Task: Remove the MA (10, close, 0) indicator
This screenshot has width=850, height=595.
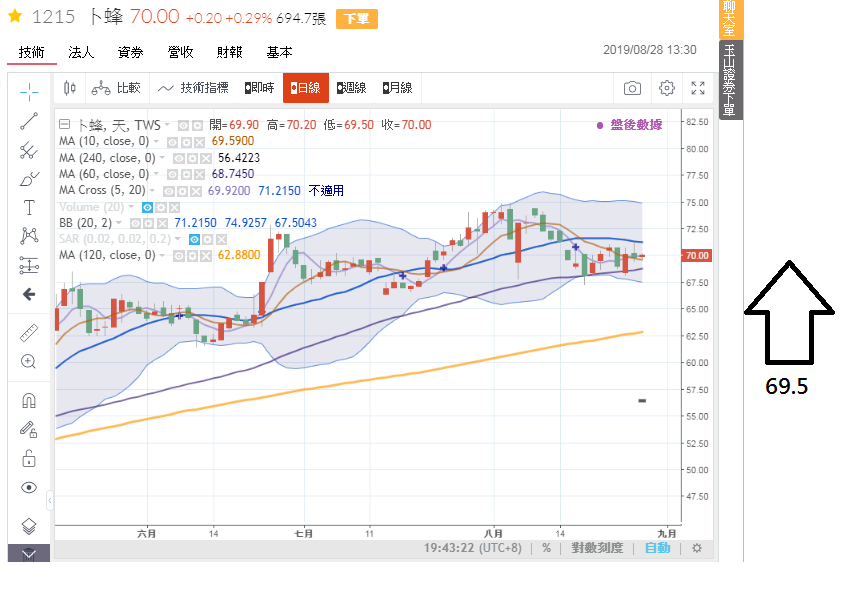Action: coord(199,142)
